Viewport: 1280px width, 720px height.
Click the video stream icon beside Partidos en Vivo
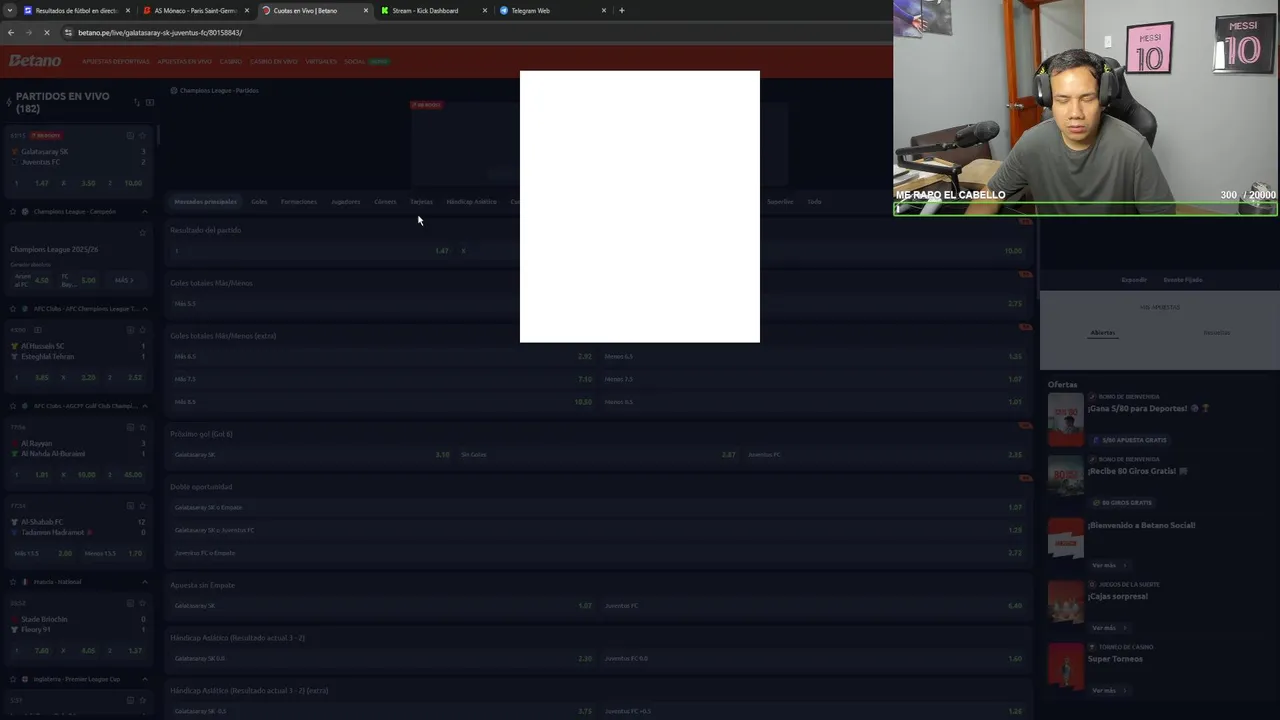(150, 102)
